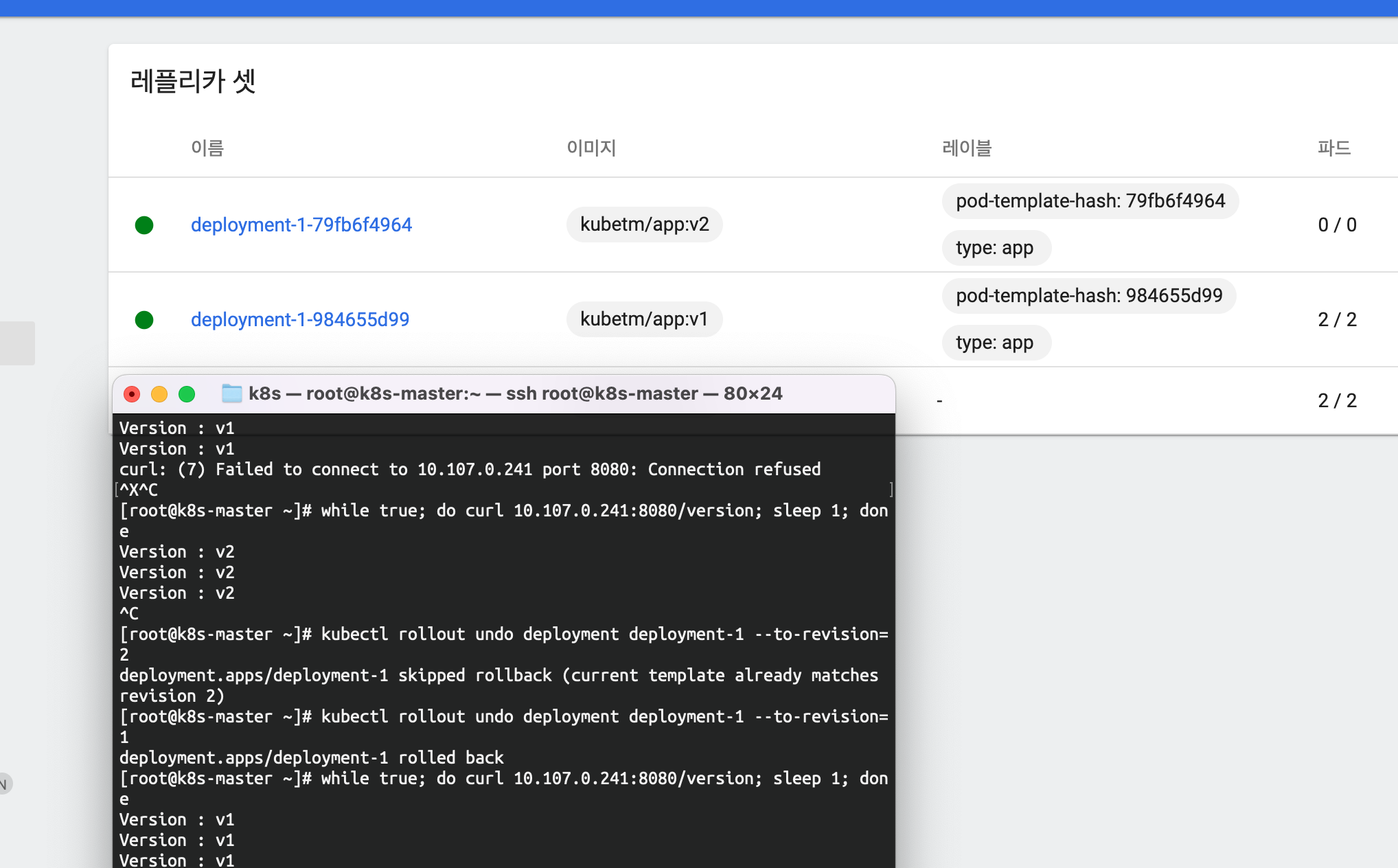Viewport: 1398px width, 868px height.
Task: Click type: app label in first row
Action: [995, 248]
